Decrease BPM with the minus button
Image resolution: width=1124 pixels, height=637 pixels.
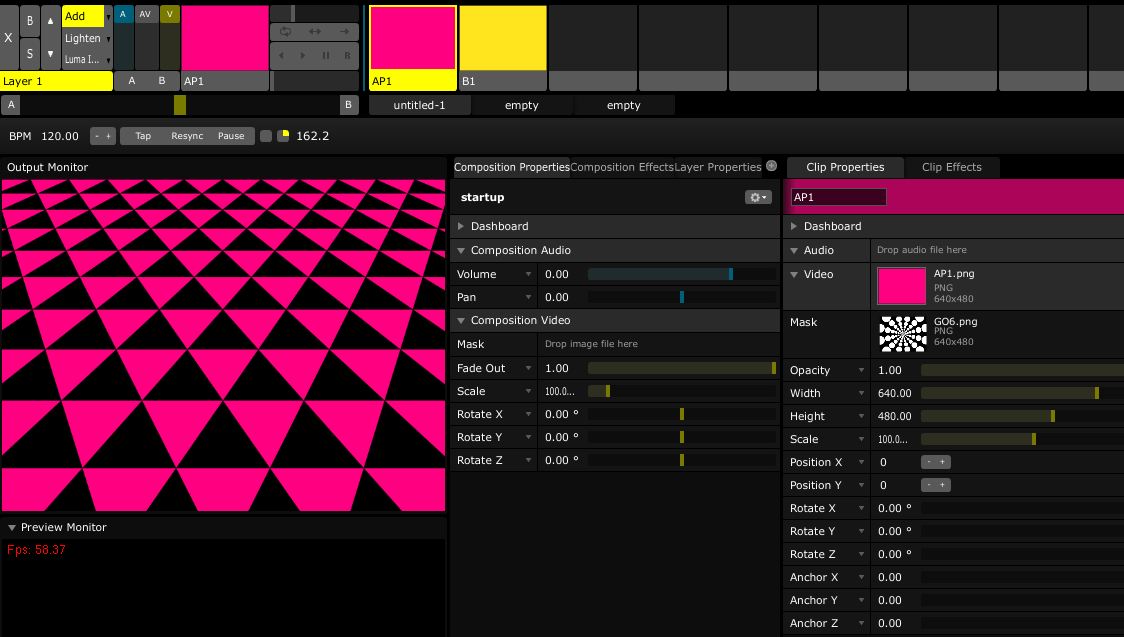click(x=97, y=136)
